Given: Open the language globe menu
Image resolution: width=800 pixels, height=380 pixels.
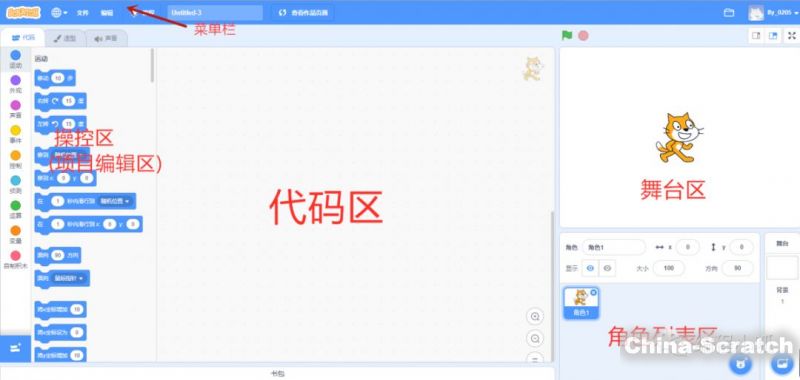Looking at the screenshot, I should tap(59, 13).
